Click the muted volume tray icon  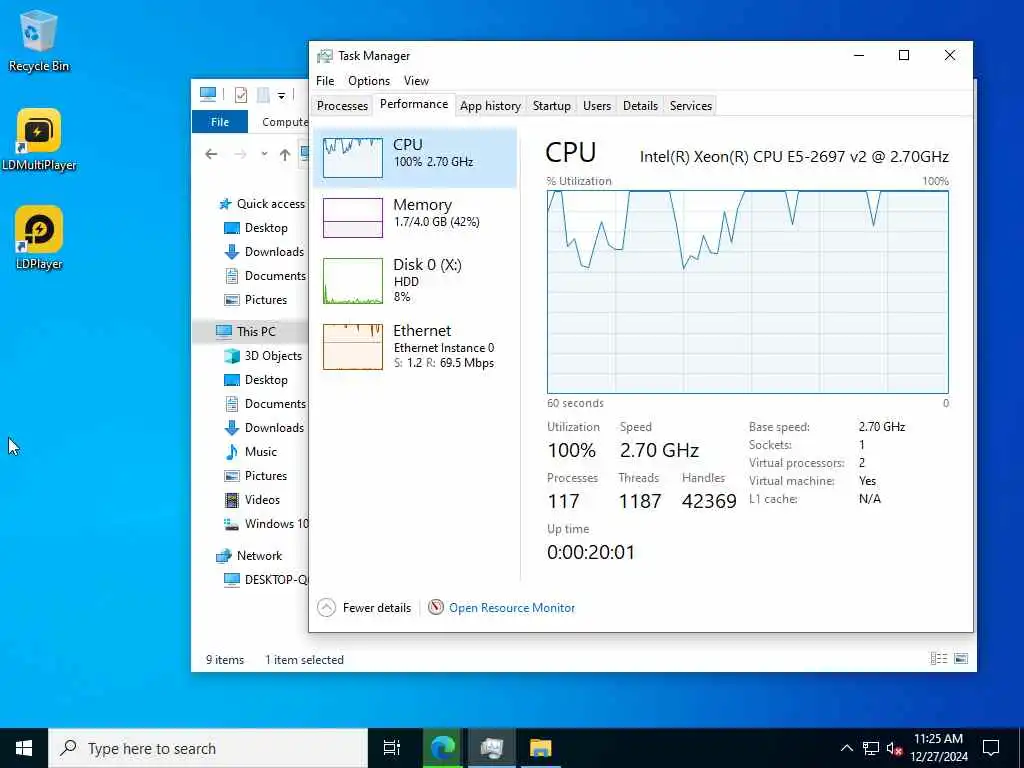[x=895, y=748]
